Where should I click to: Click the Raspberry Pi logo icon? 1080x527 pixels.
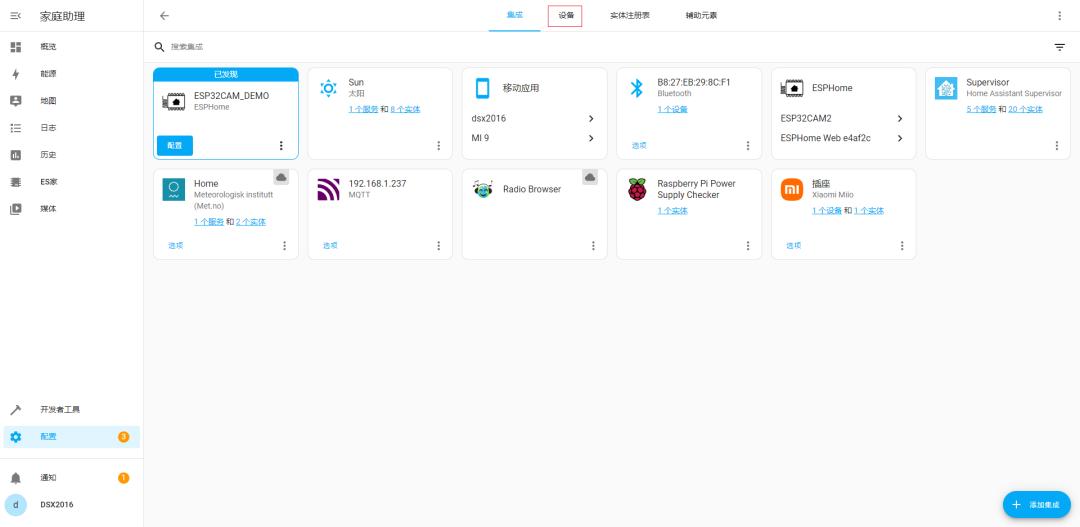pyautogui.click(x=637, y=189)
